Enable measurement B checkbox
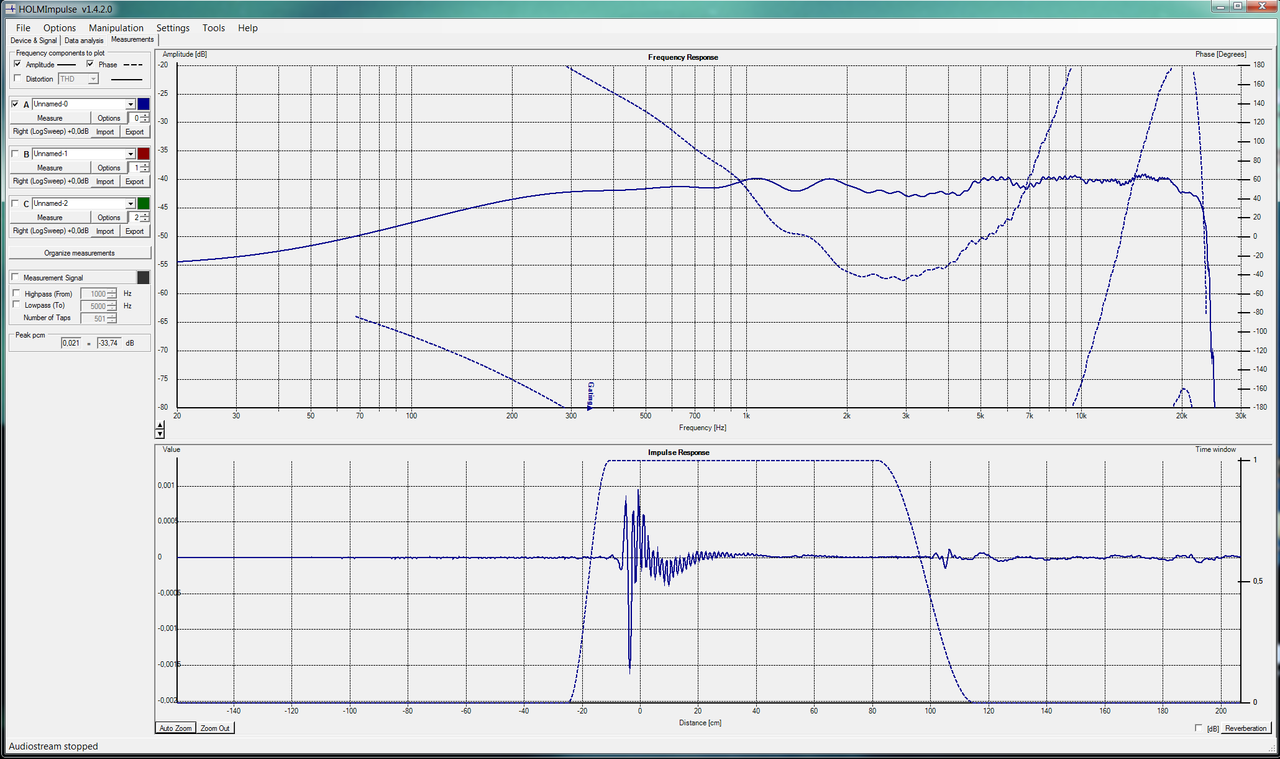 (x=15, y=154)
